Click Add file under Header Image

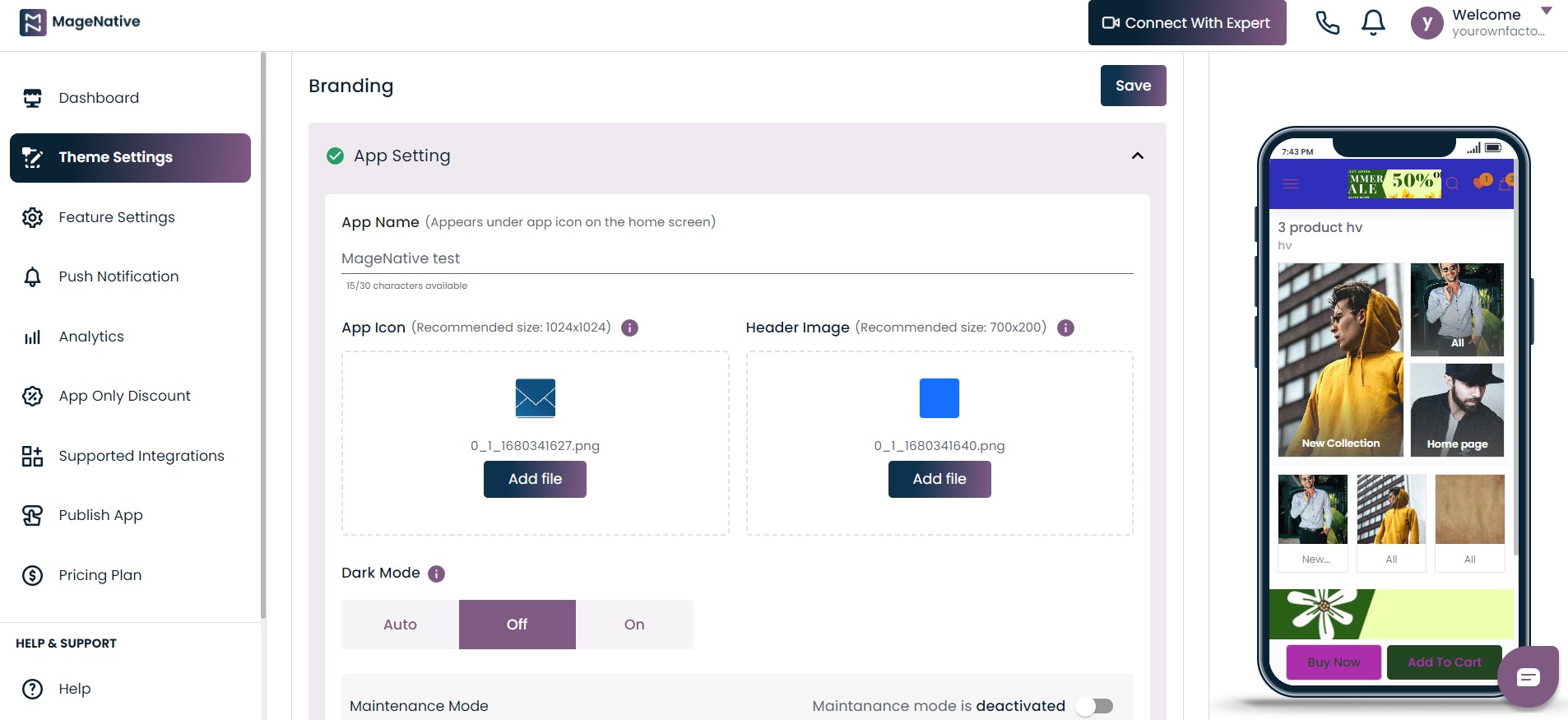939,479
